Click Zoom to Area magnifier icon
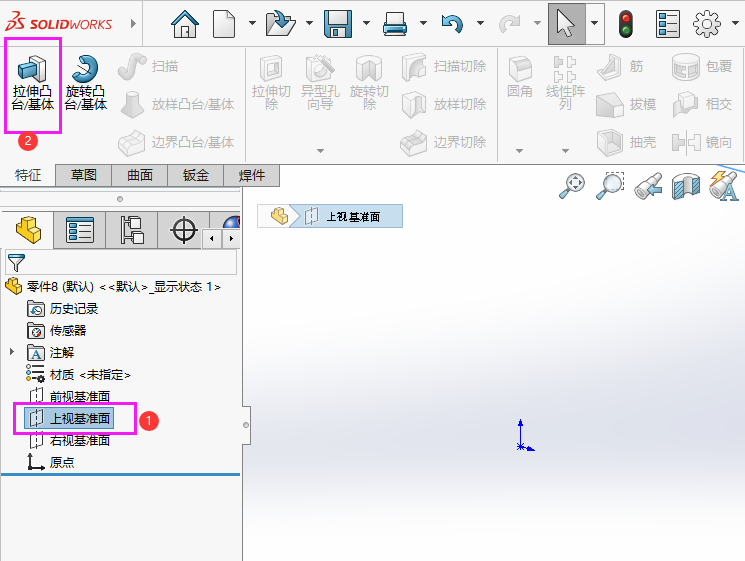Viewport: 745px width, 561px height. point(610,186)
